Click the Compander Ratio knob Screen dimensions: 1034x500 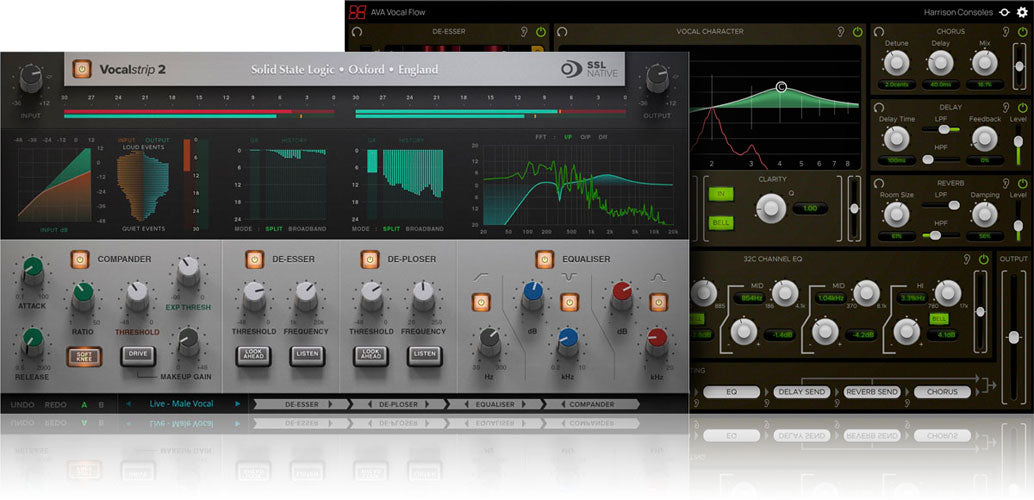pos(82,295)
